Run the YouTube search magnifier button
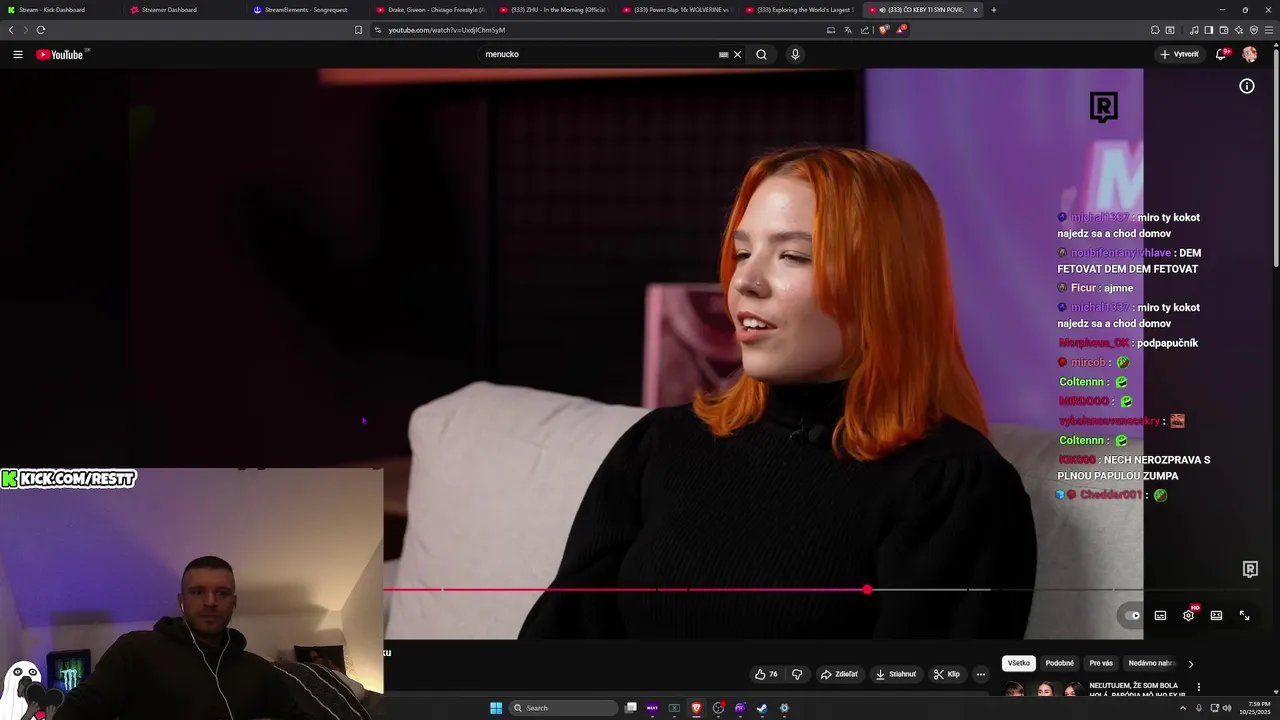This screenshot has width=1280, height=720. click(761, 54)
